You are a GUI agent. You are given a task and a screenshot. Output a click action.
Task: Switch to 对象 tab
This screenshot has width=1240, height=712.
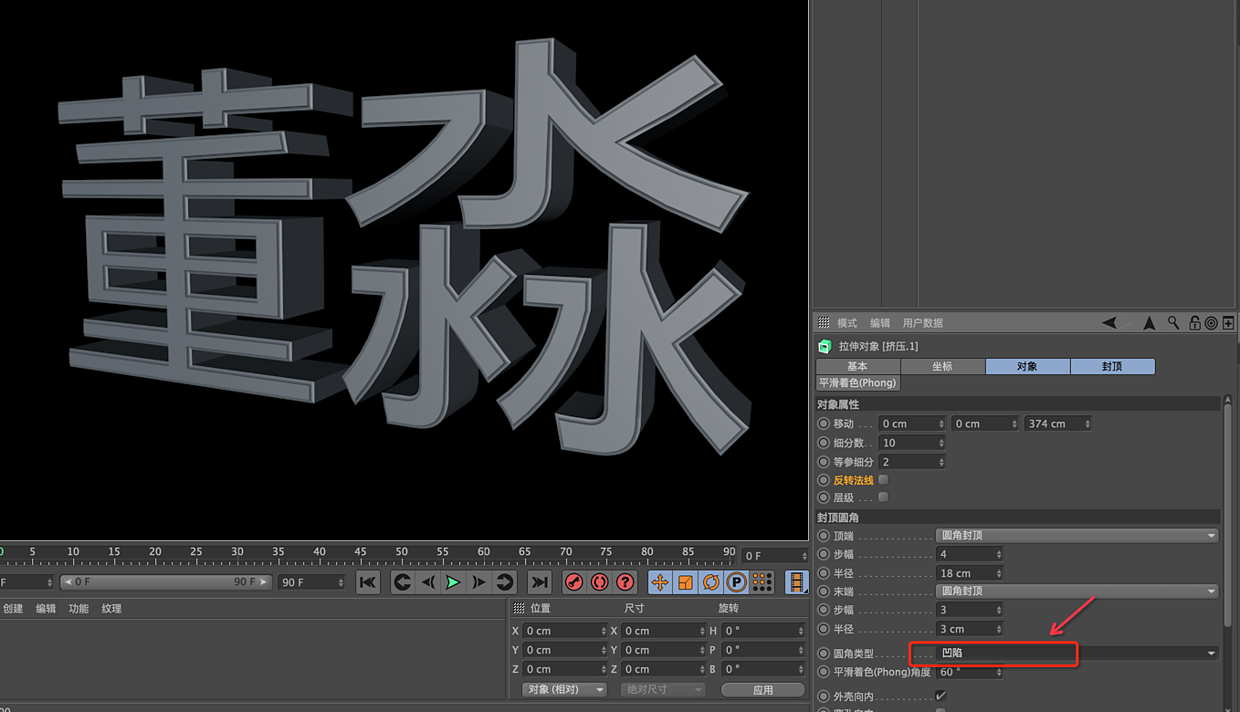1027,367
